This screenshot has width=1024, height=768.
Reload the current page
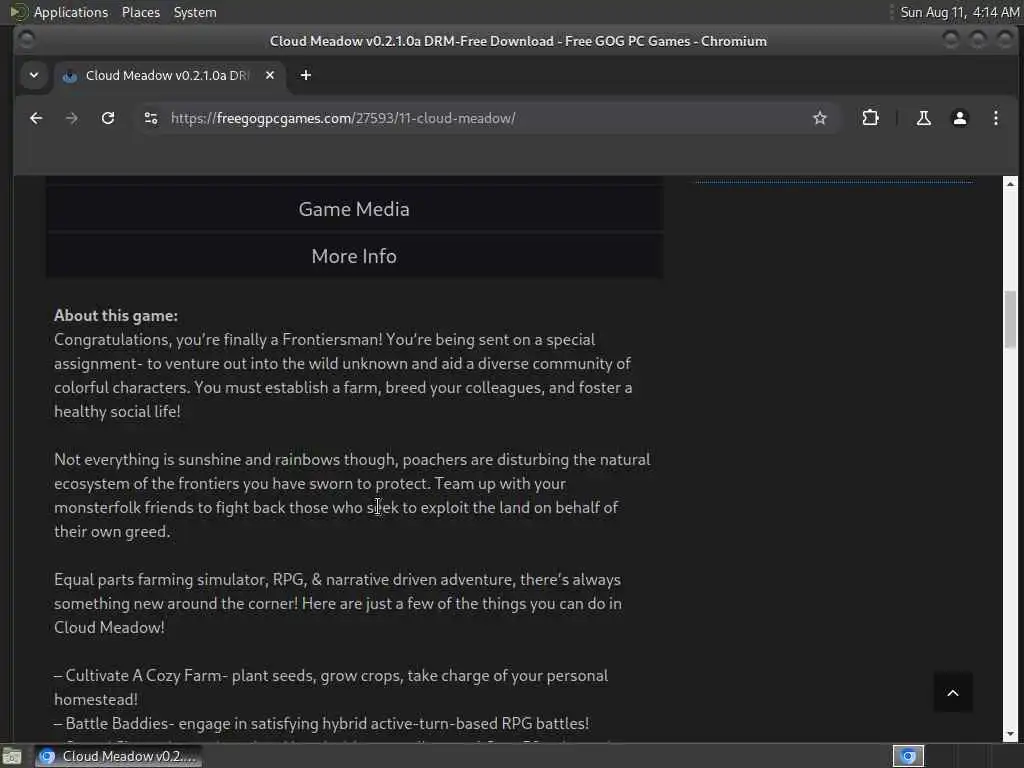click(108, 118)
